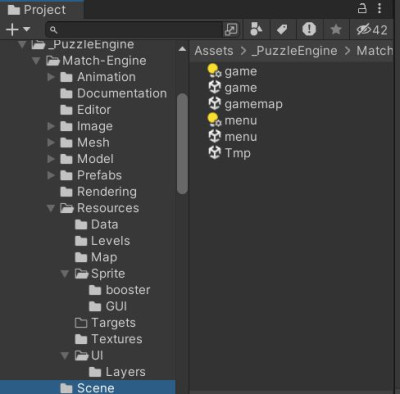The height and width of the screenshot is (394, 400).
Task: Expand the Animation folder
Action: pos(51,77)
